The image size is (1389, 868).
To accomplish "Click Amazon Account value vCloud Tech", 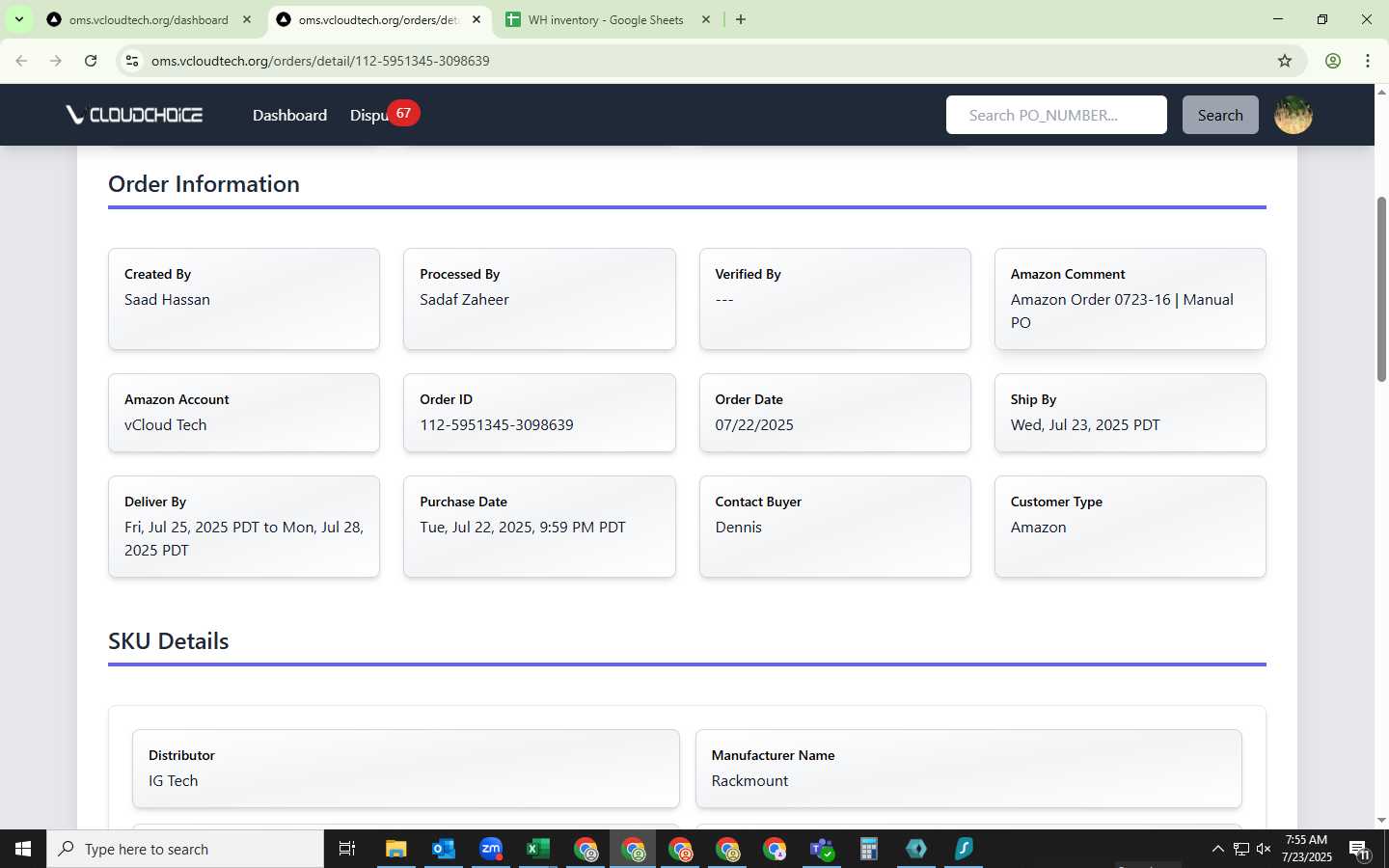I will [x=165, y=425].
